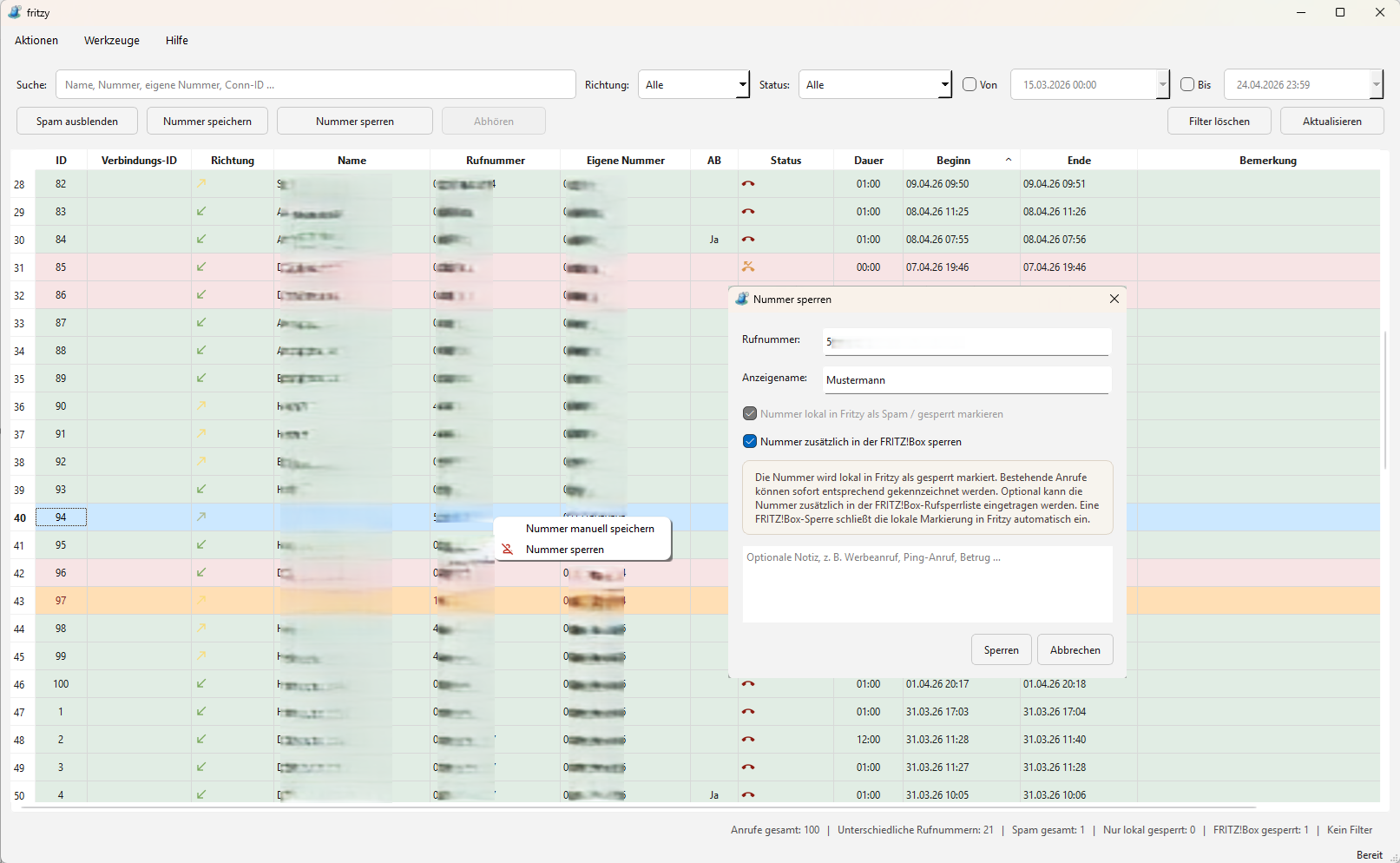
Task: Click the Filter löschen button
Action: (x=1219, y=121)
